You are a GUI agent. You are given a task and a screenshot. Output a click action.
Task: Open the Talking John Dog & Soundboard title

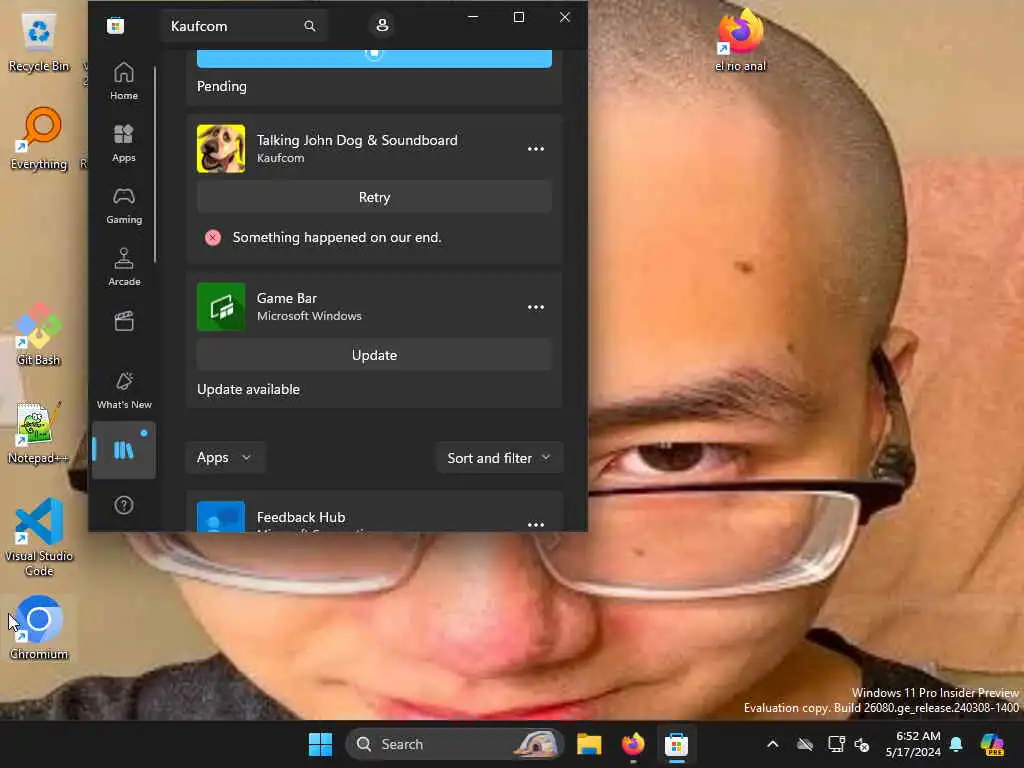357,140
